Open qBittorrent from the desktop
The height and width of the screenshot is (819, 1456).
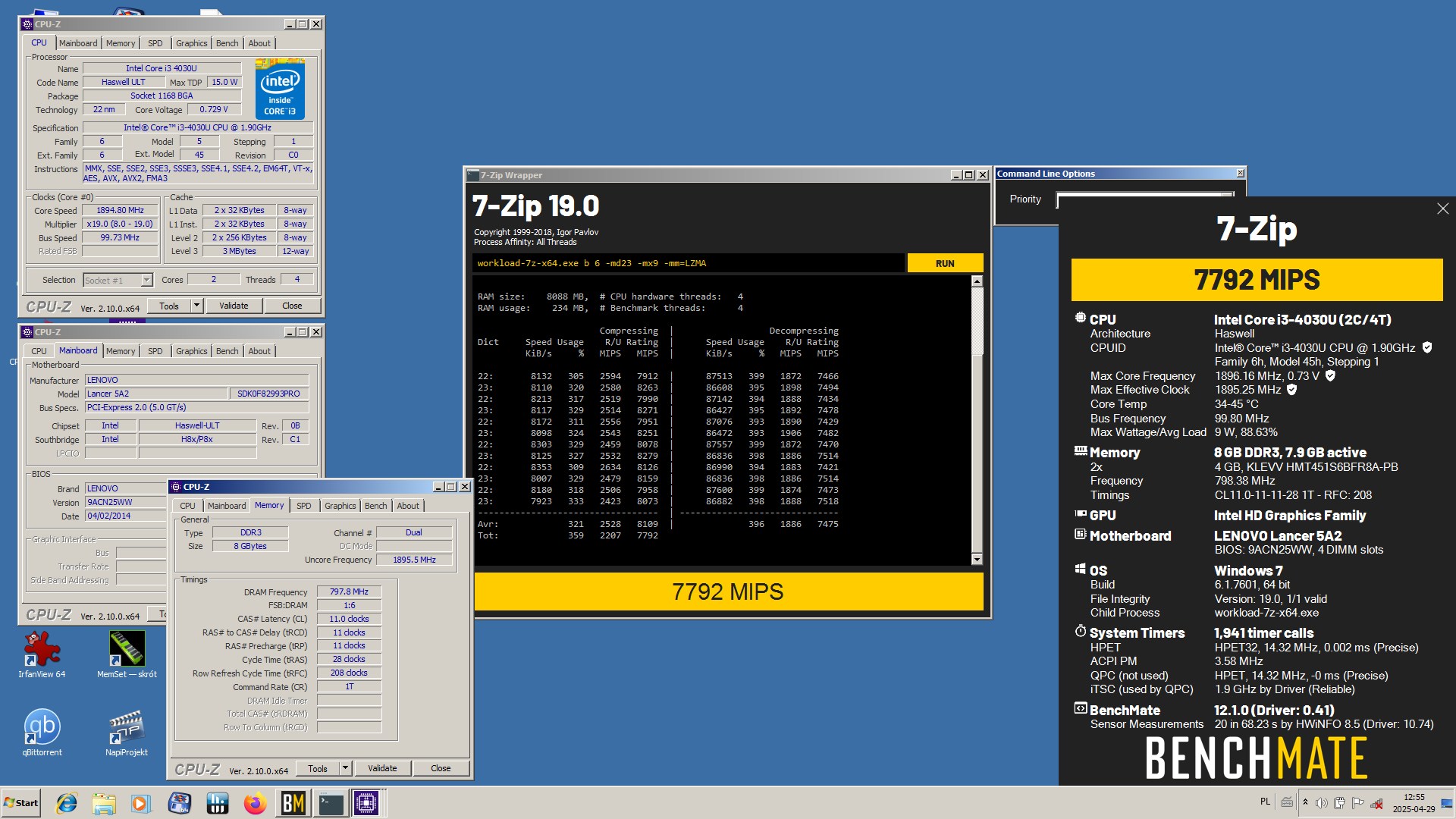pos(42,733)
